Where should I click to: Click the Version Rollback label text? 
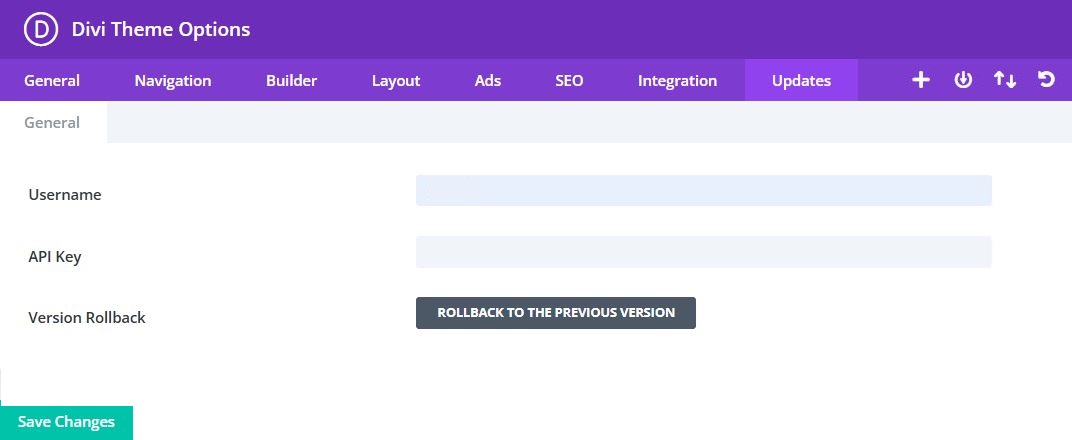point(87,317)
